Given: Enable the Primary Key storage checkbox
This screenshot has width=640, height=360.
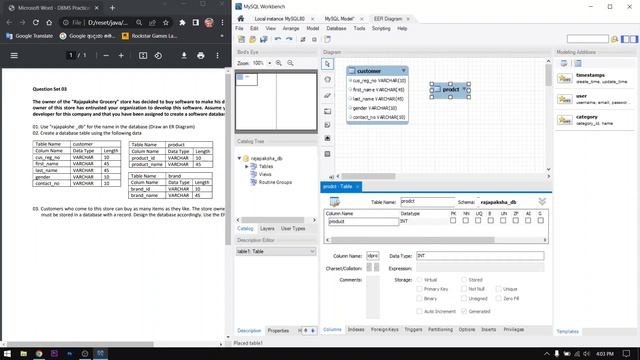Looking at the screenshot, I should (x=420, y=289).
